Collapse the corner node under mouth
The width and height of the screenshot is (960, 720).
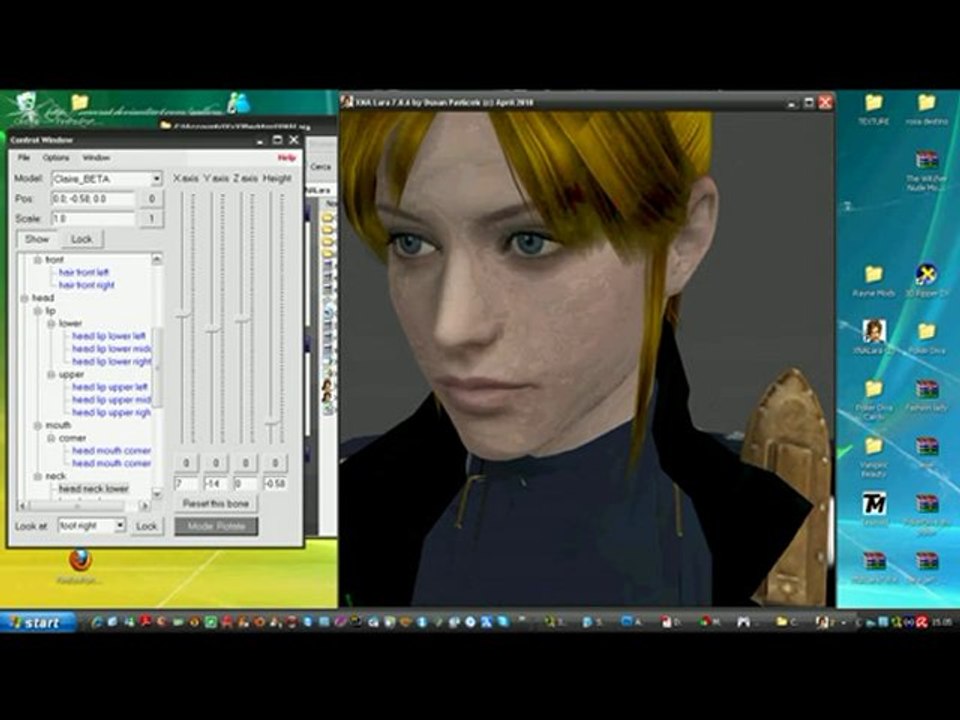pos(51,438)
